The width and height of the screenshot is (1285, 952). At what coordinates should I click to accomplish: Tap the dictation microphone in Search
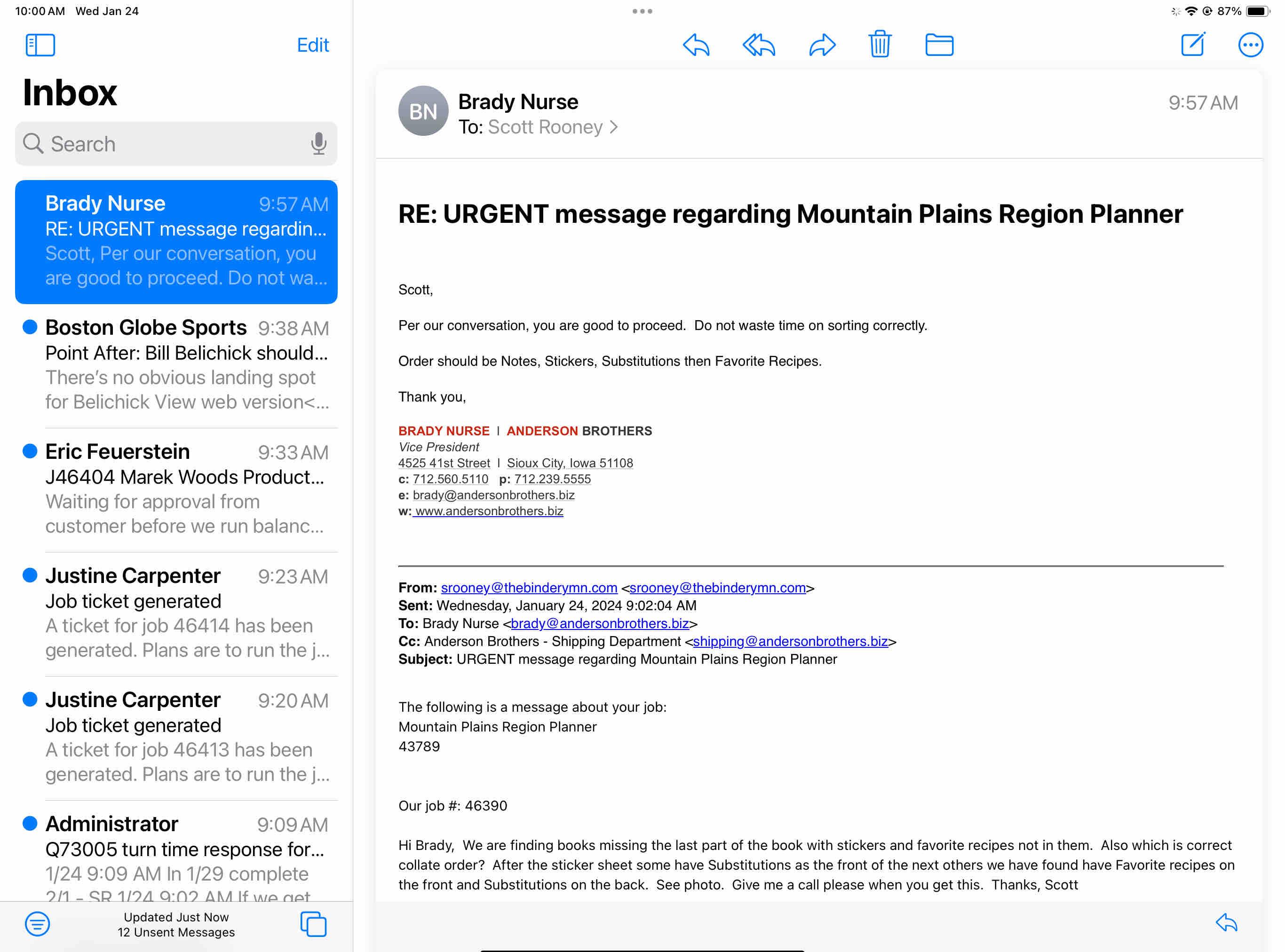(x=318, y=143)
